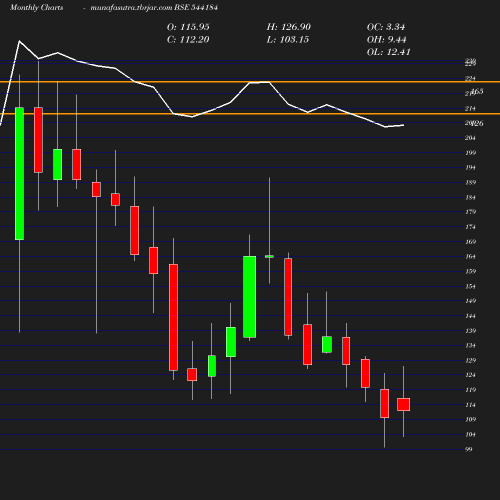Click the lower orange horizontal level line
The width and height of the screenshot is (500, 500).
click(250, 114)
